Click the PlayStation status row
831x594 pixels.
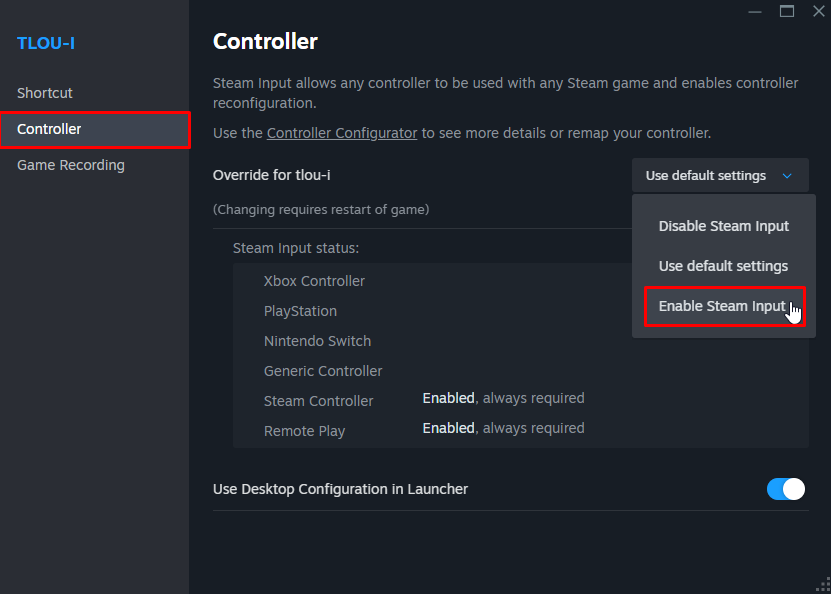(300, 311)
